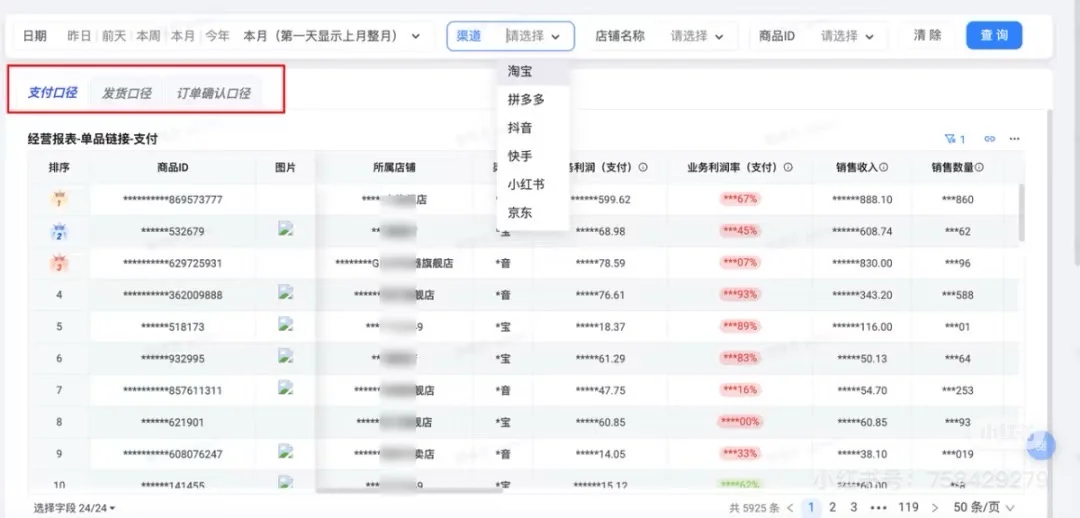This screenshot has width=1080, height=518.
Task: Choose the 本月 date shortcut
Action: [x=183, y=36]
